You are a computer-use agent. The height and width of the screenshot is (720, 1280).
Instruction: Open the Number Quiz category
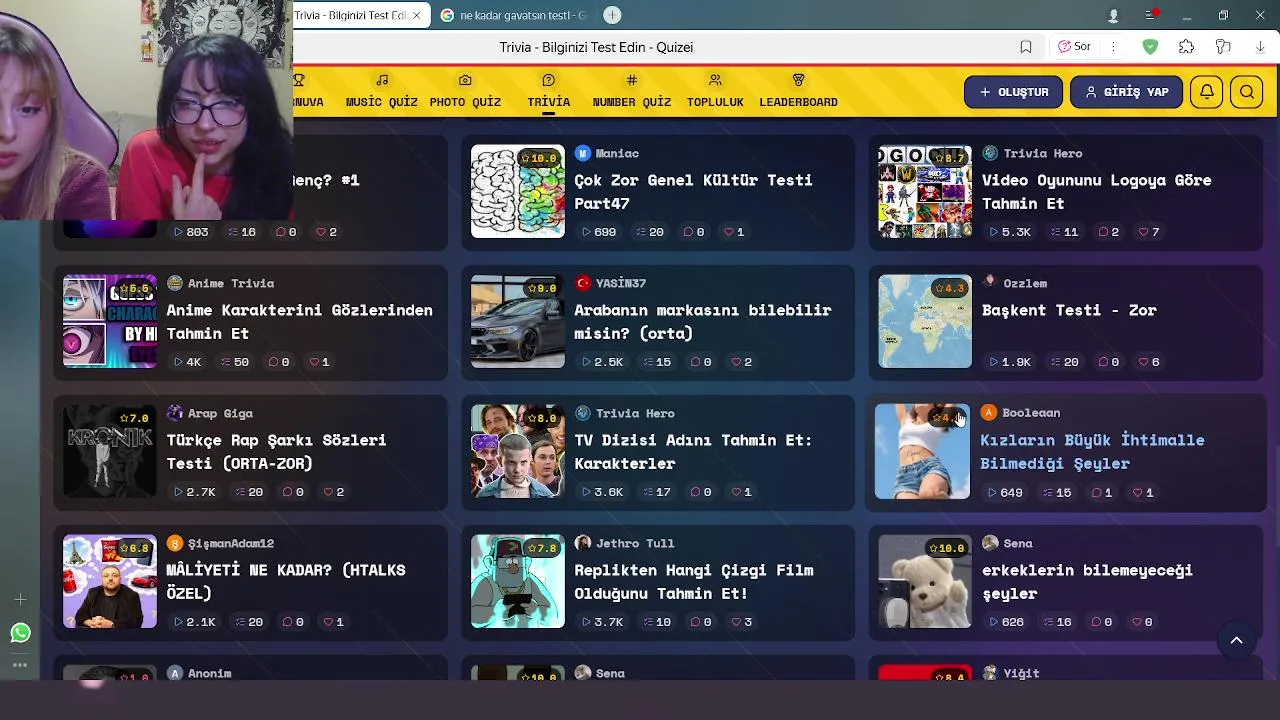(x=631, y=91)
